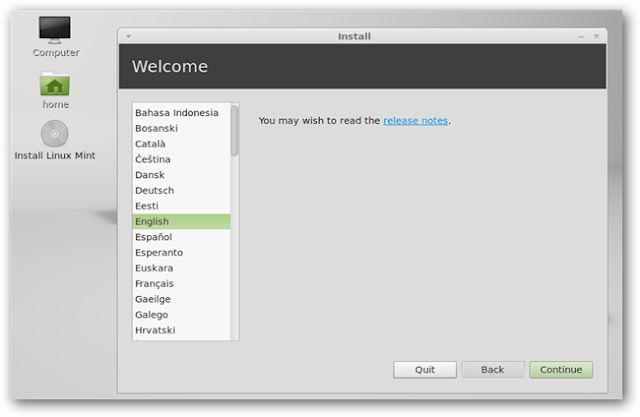
Task: Close the Install window
Action: (596, 36)
